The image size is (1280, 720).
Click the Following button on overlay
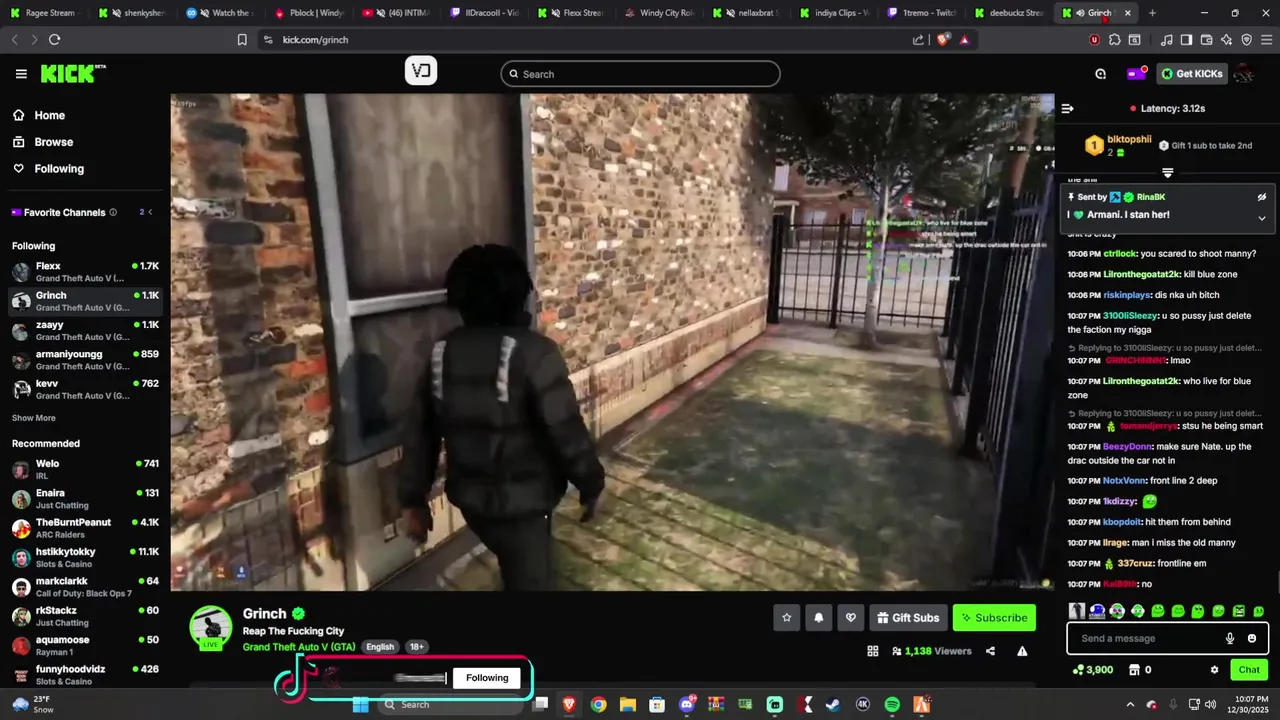coord(487,678)
